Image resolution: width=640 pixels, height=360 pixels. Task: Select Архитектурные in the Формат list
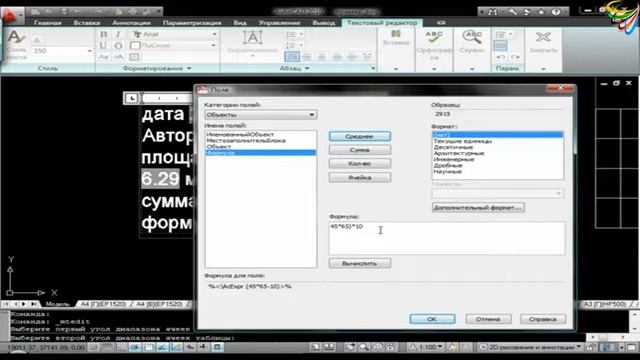(459, 153)
